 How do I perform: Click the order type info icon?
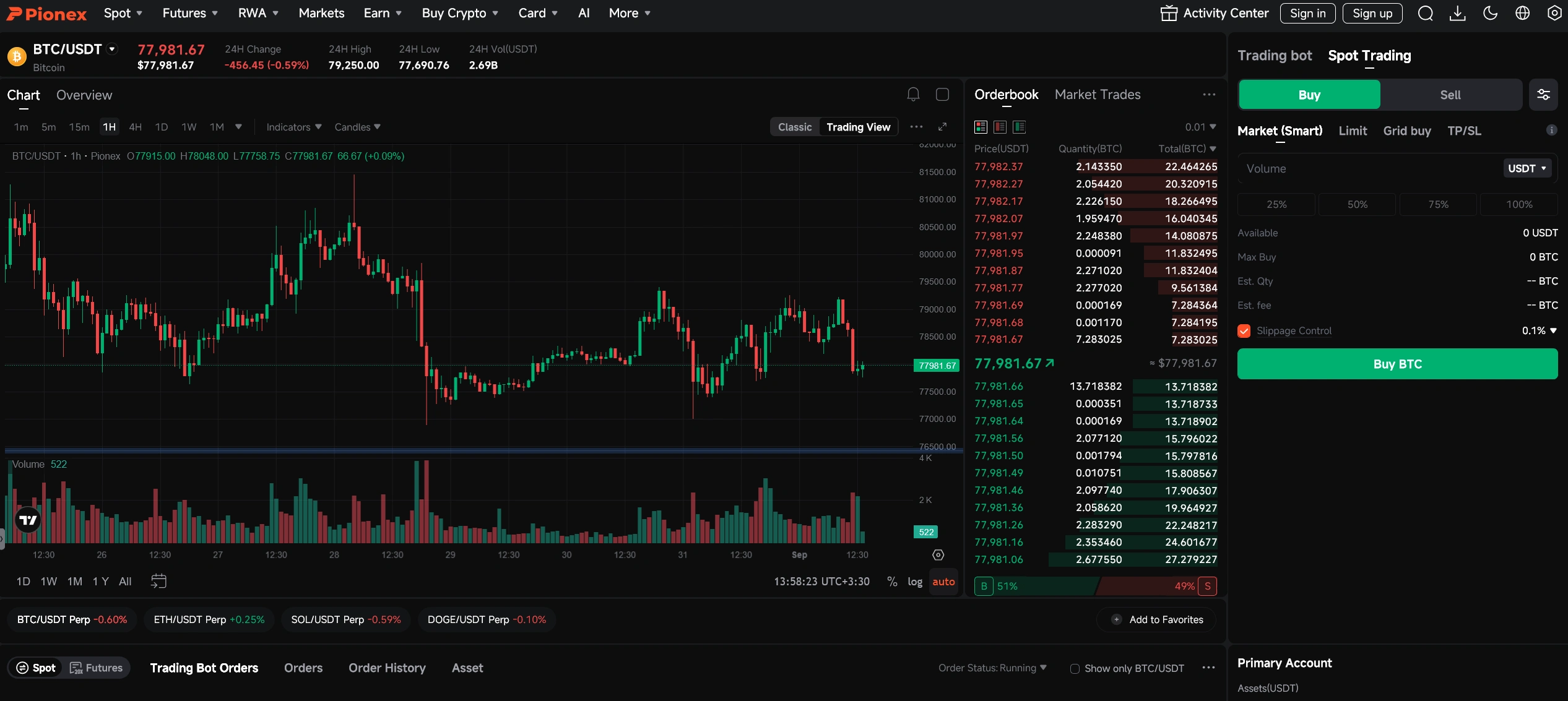(x=1551, y=130)
